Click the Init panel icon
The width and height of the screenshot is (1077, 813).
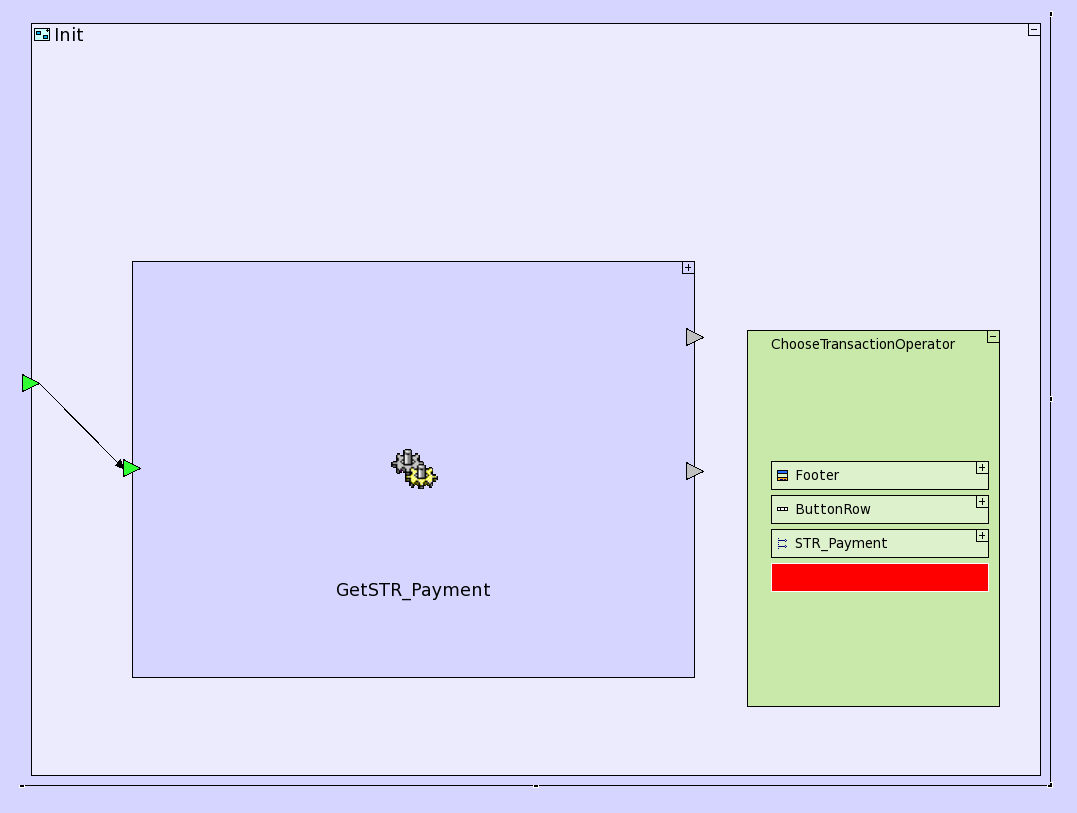[42, 35]
